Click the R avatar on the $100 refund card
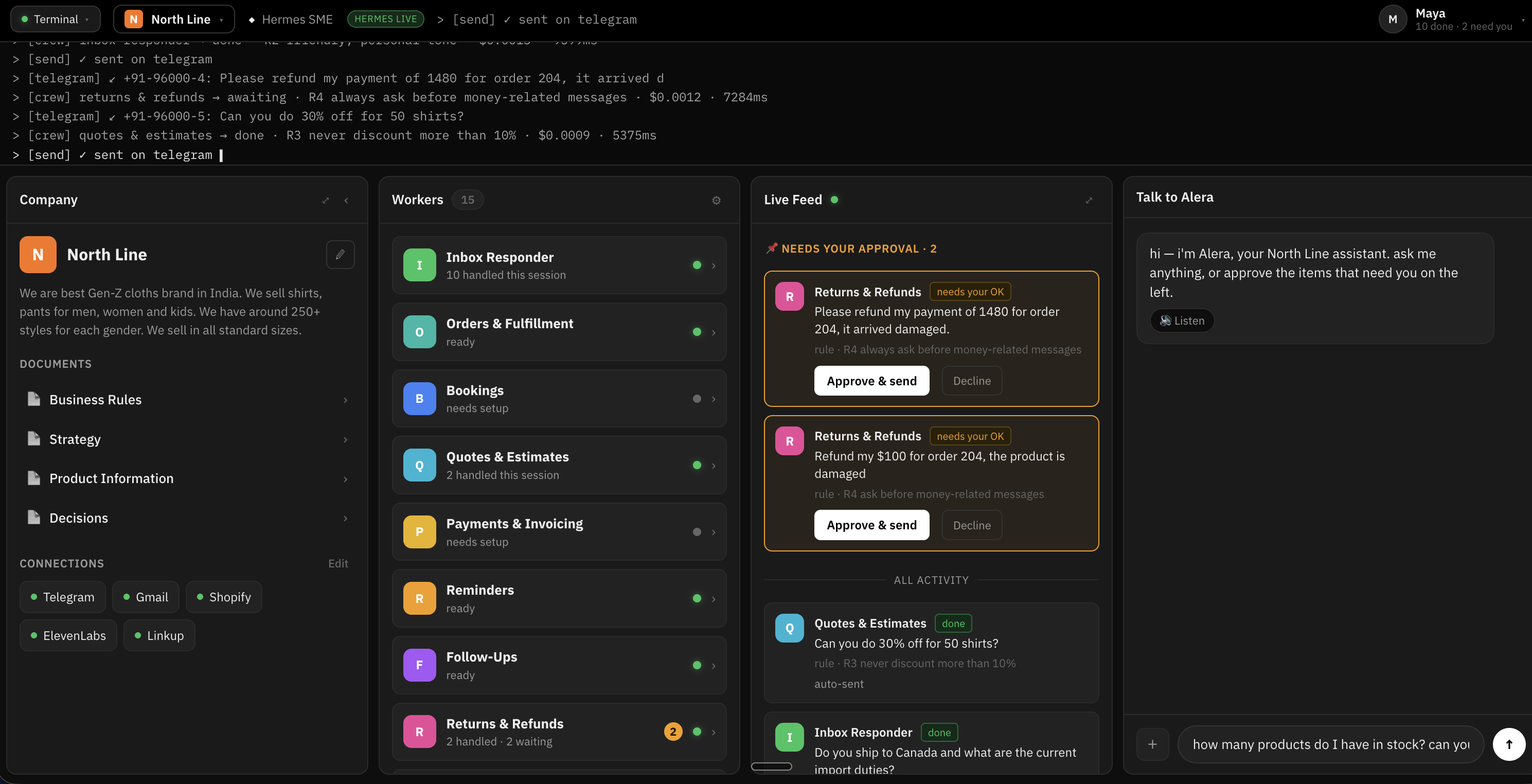The image size is (1532, 784). 789,441
